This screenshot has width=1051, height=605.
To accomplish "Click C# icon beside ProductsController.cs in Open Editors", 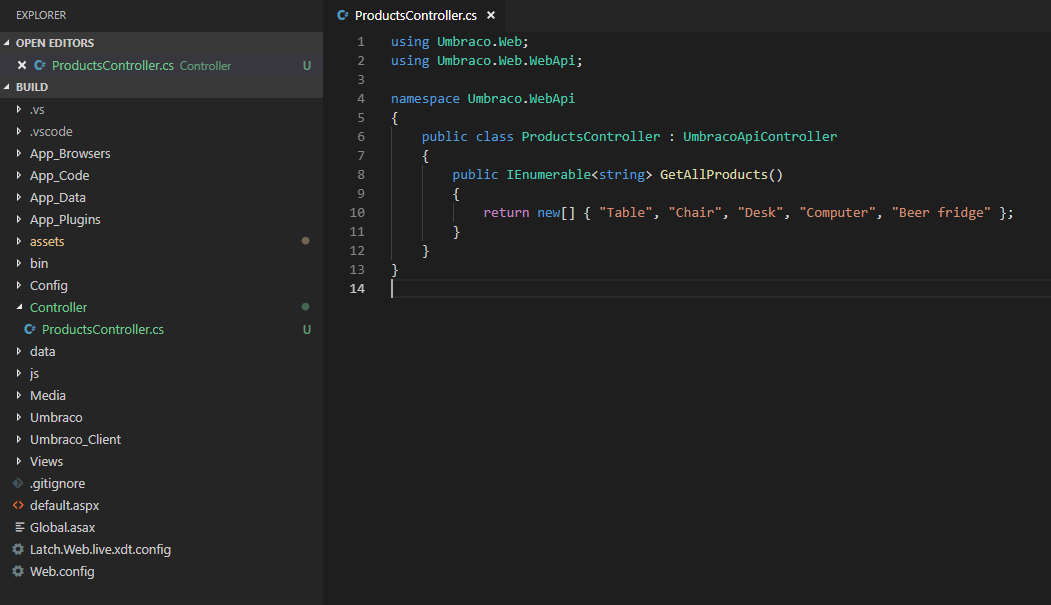I will point(40,65).
